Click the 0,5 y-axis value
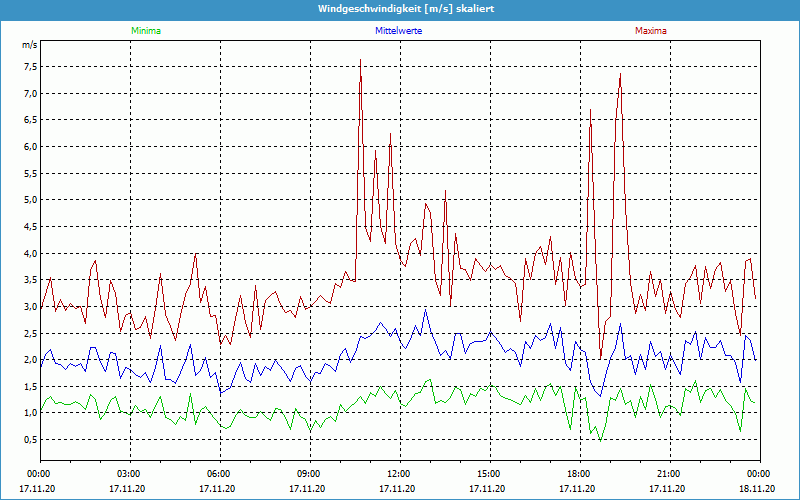Viewport: 800px width, 500px height. coord(30,440)
